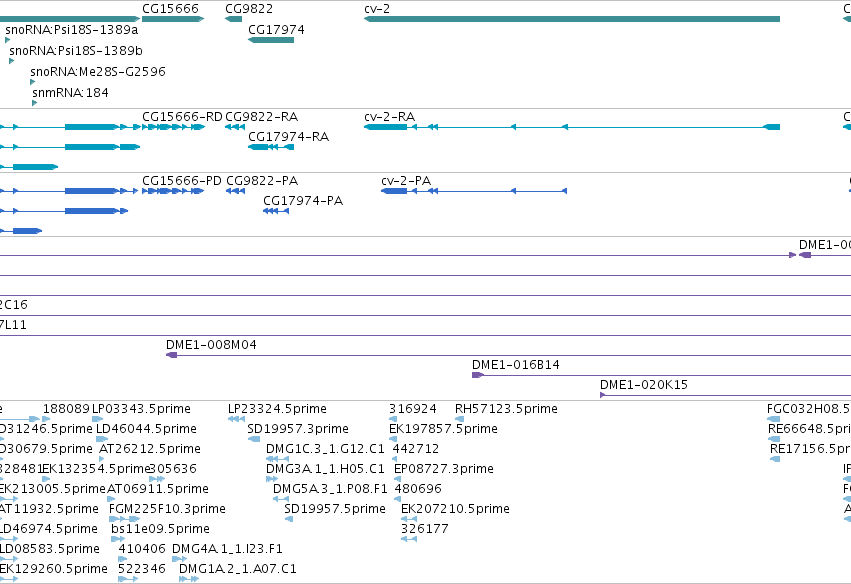Select the 326177 EST label
This screenshot has width=851, height=584.
point(425,529)
